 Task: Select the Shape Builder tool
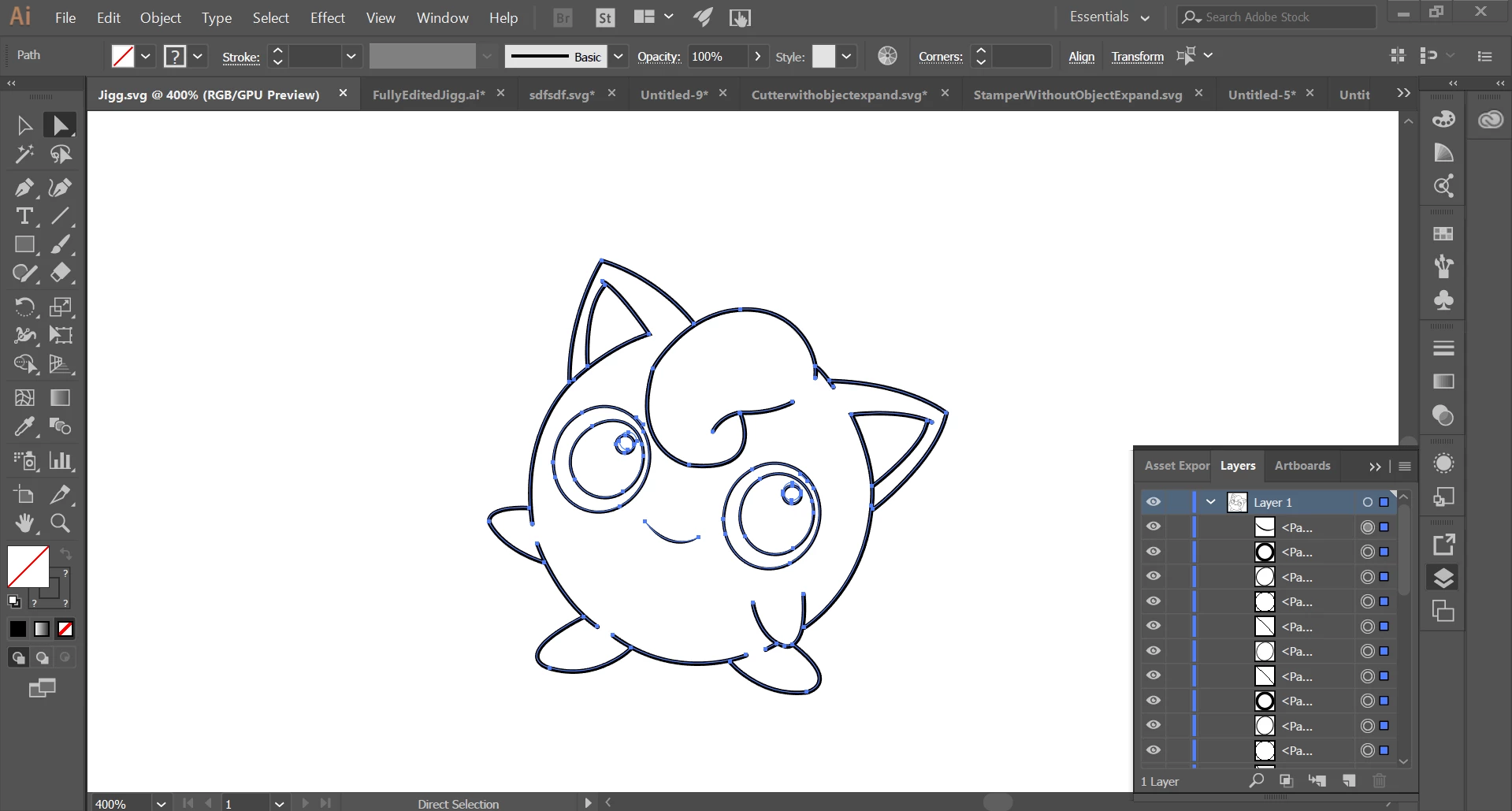(24, 364)
